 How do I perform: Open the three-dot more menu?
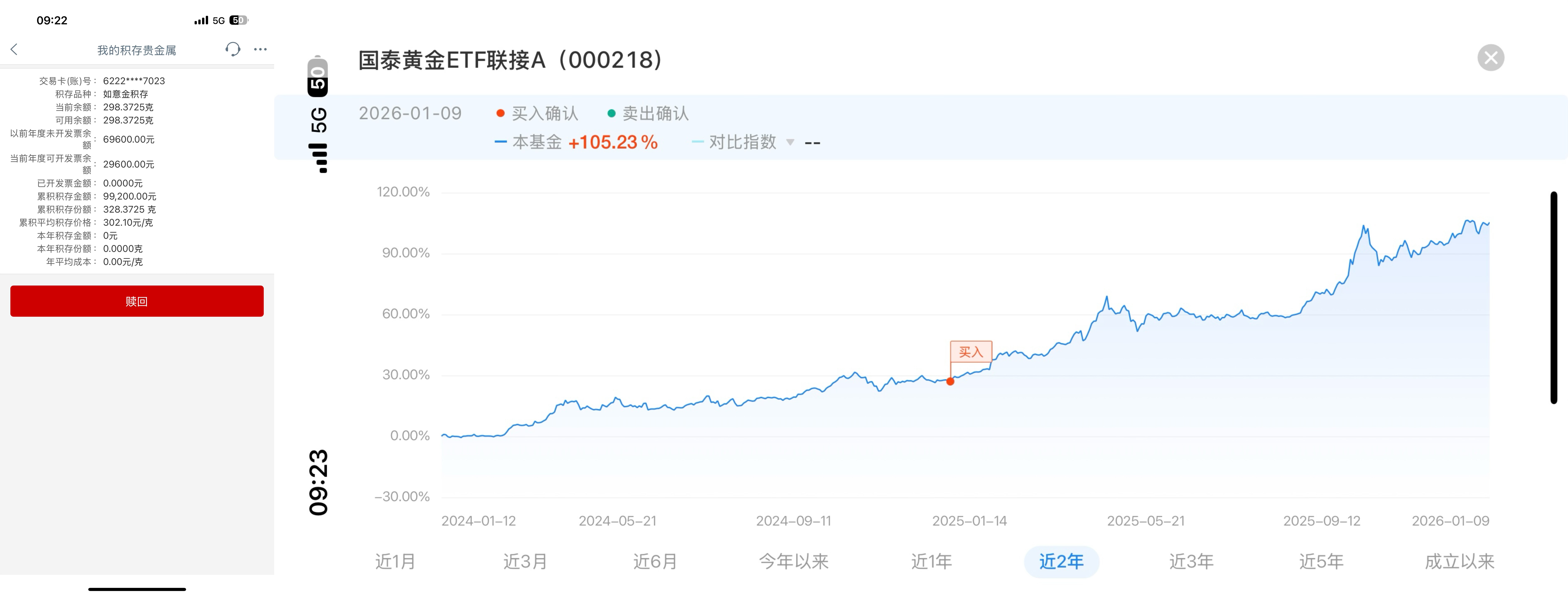pyautogui.click(x=260, y=49)
